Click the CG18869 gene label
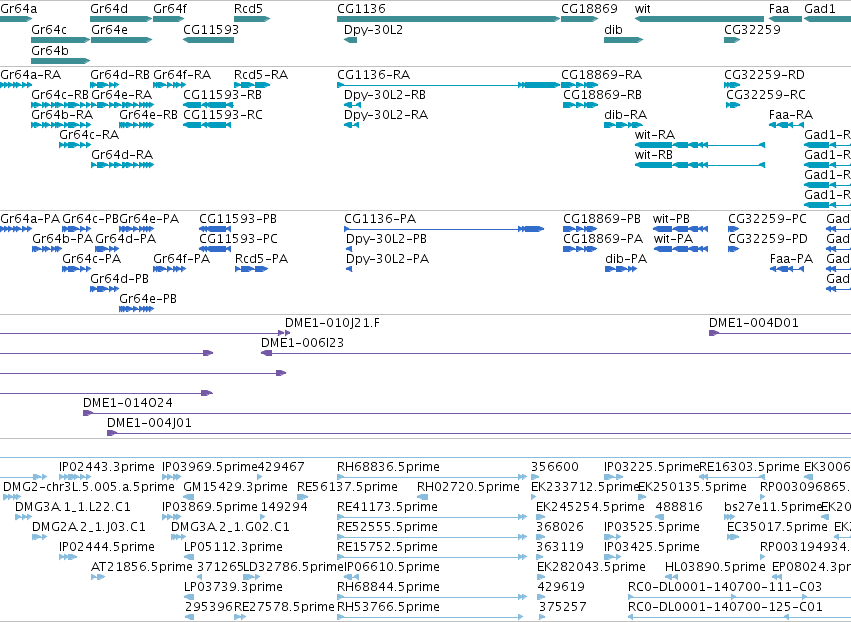The image size is (851, 622). [x=589, y=9]
